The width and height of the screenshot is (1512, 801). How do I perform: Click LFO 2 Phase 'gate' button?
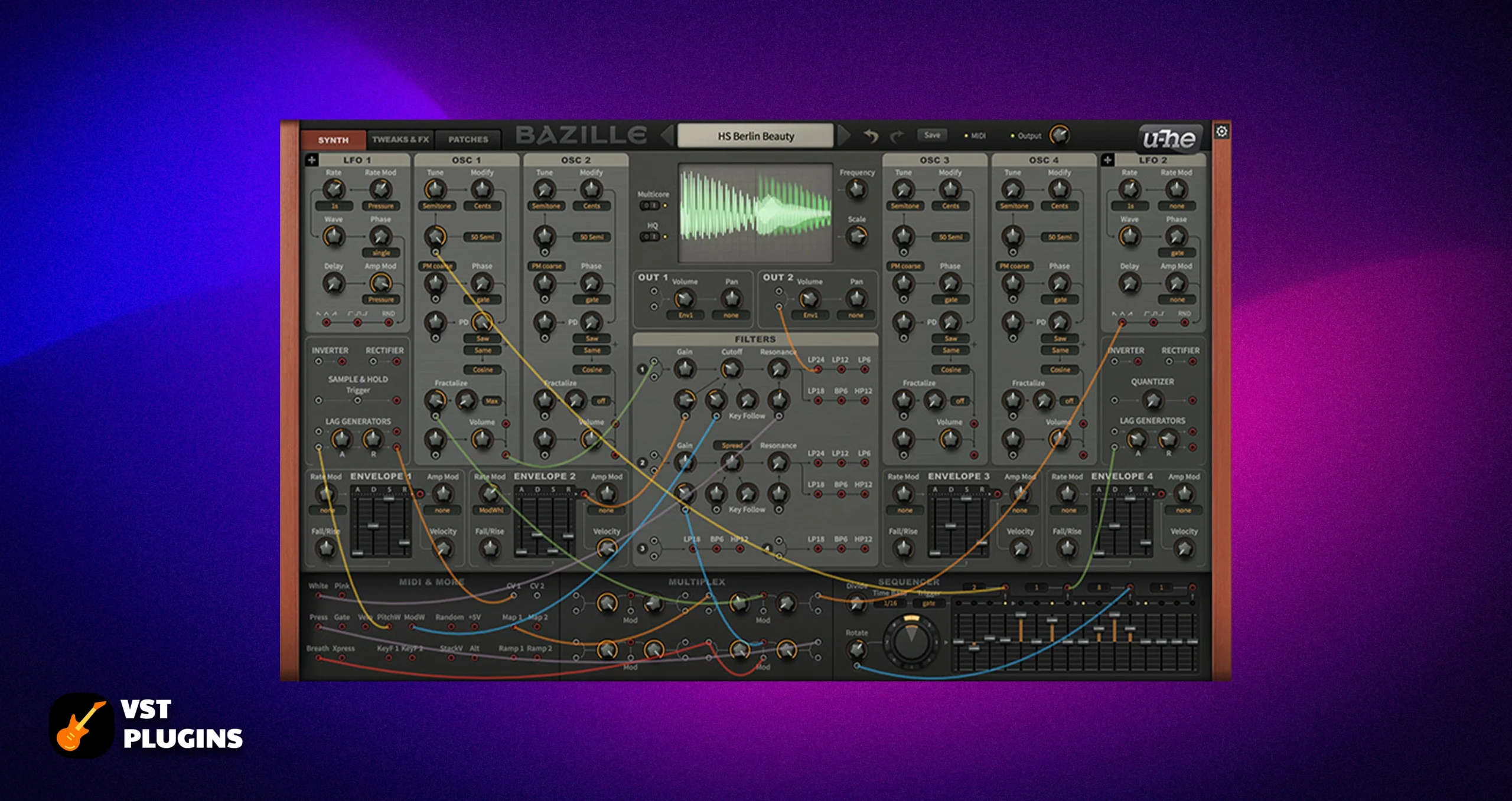click(1177, 253)
